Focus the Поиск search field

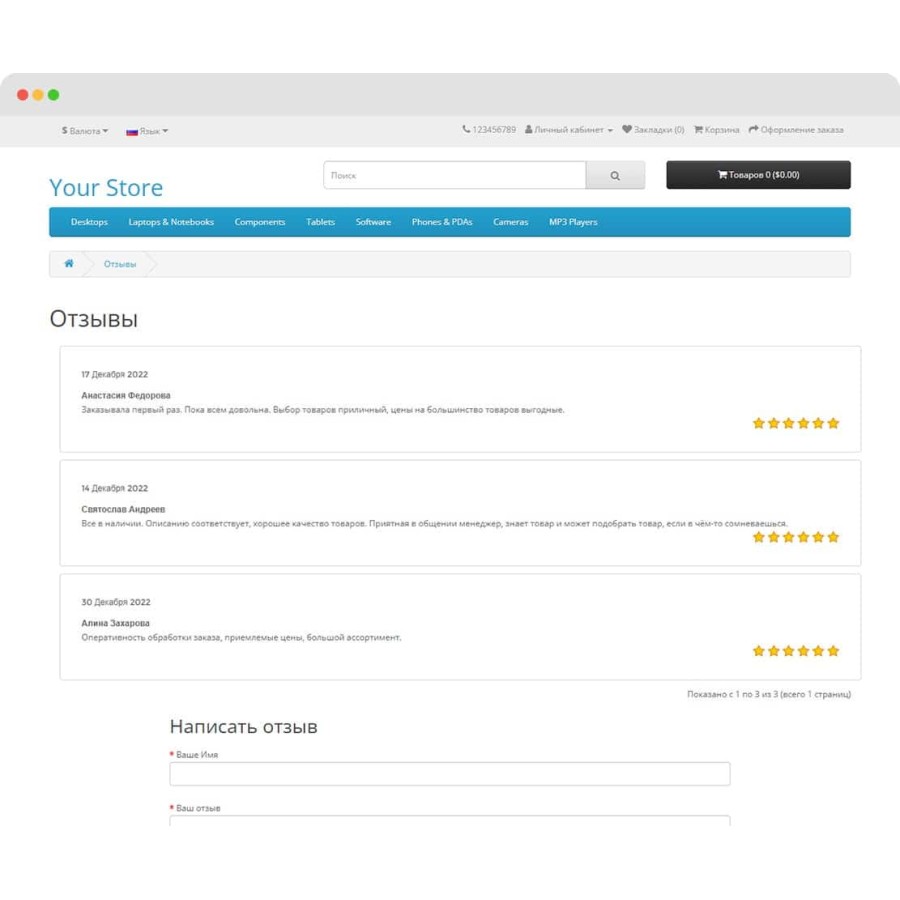coord(455,175)
